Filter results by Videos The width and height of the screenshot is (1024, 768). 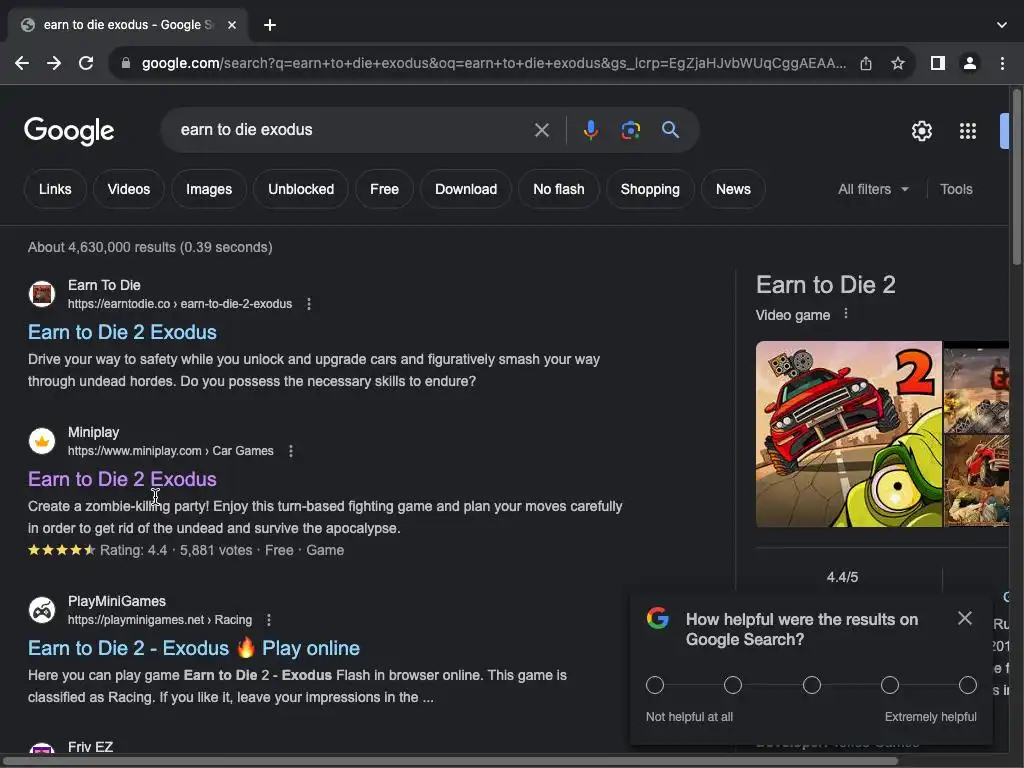coord(129,189)
